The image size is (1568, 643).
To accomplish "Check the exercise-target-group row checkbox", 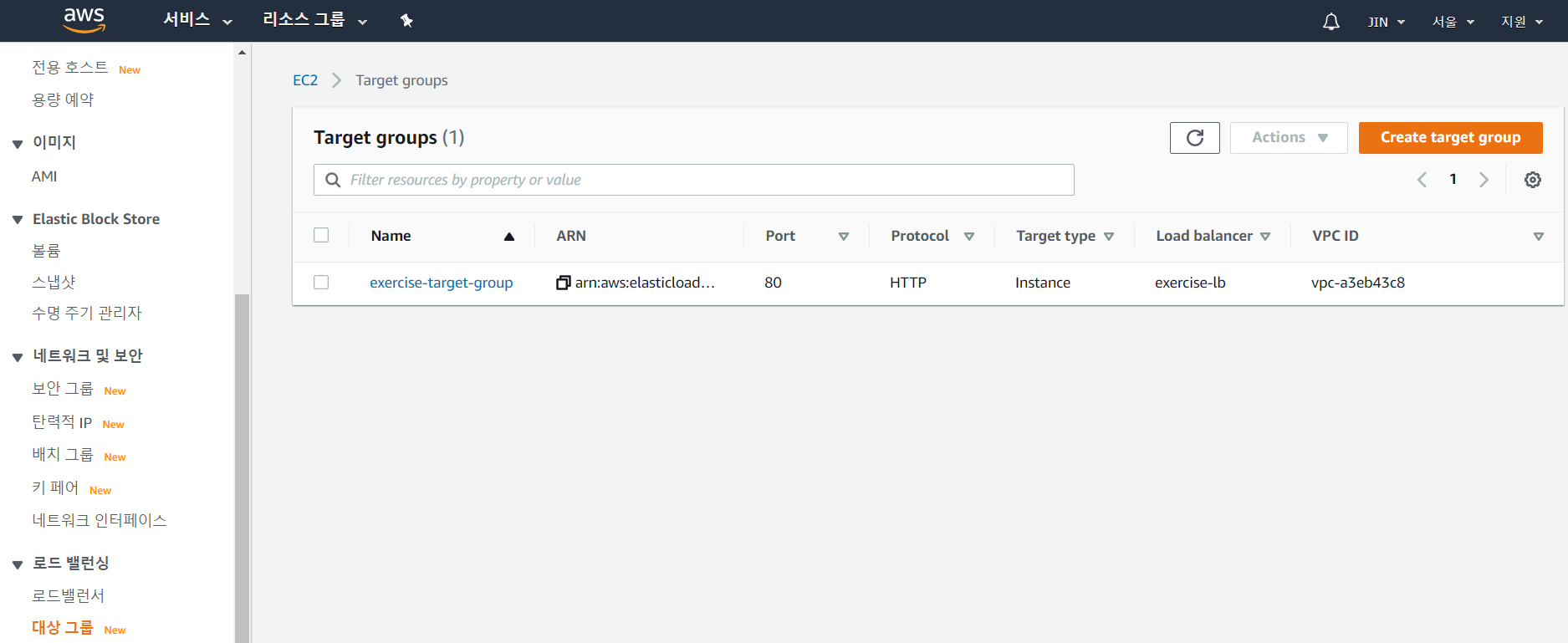I will (x=321, y=283).
